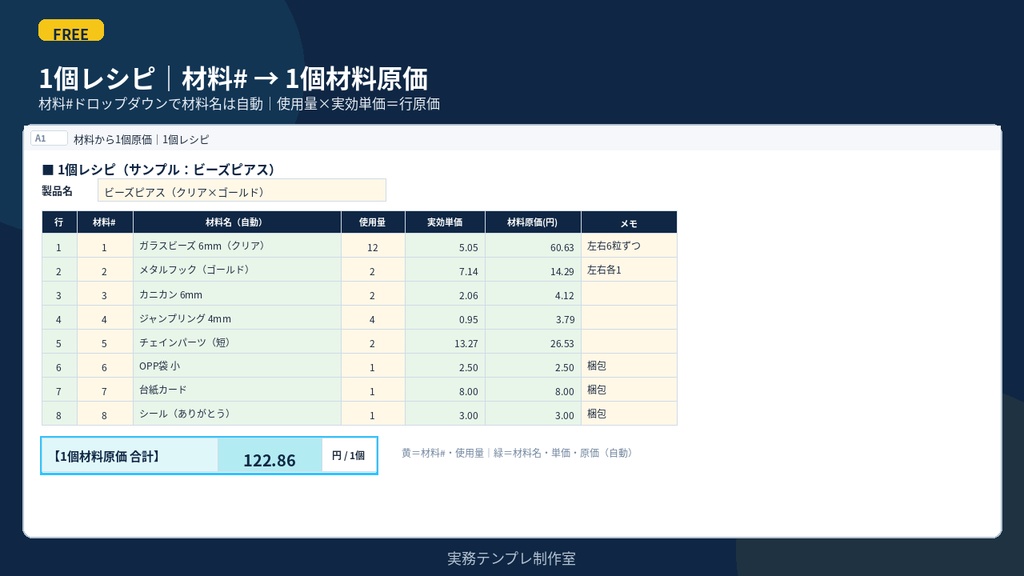
Task: Click unit price 13.27
Action: click(x=445, y=342)
